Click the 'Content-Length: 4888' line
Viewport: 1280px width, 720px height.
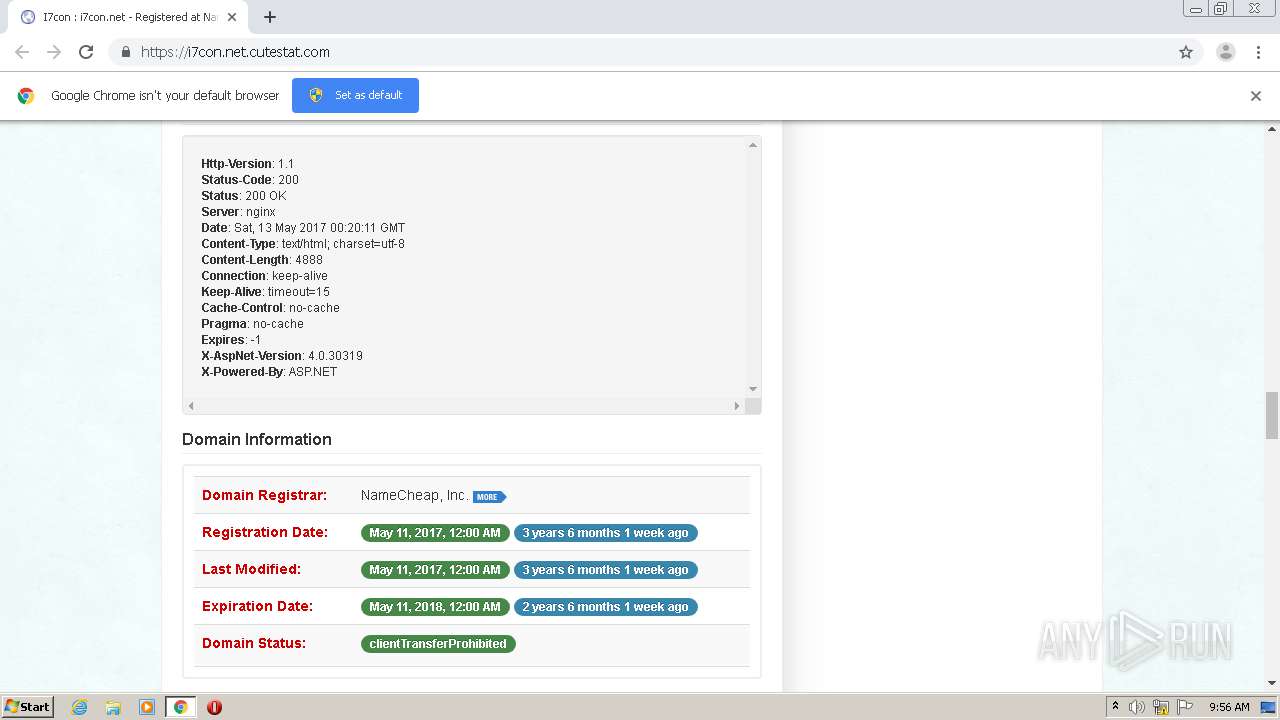tap(262, 260)
